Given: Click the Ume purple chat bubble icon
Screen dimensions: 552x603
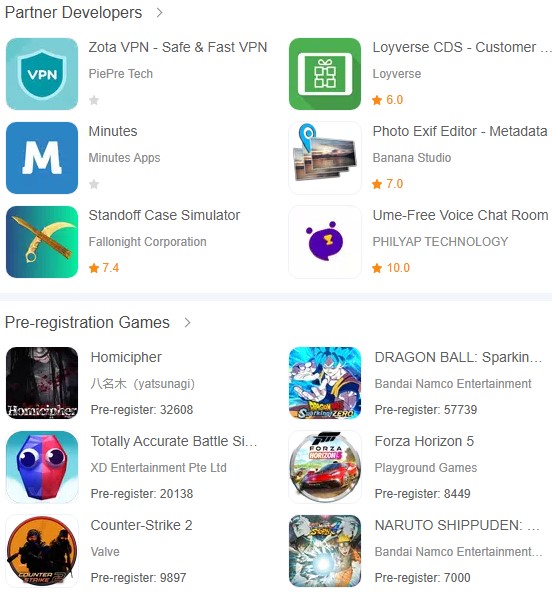Looking at the screenshot, I should coord(325,242).
